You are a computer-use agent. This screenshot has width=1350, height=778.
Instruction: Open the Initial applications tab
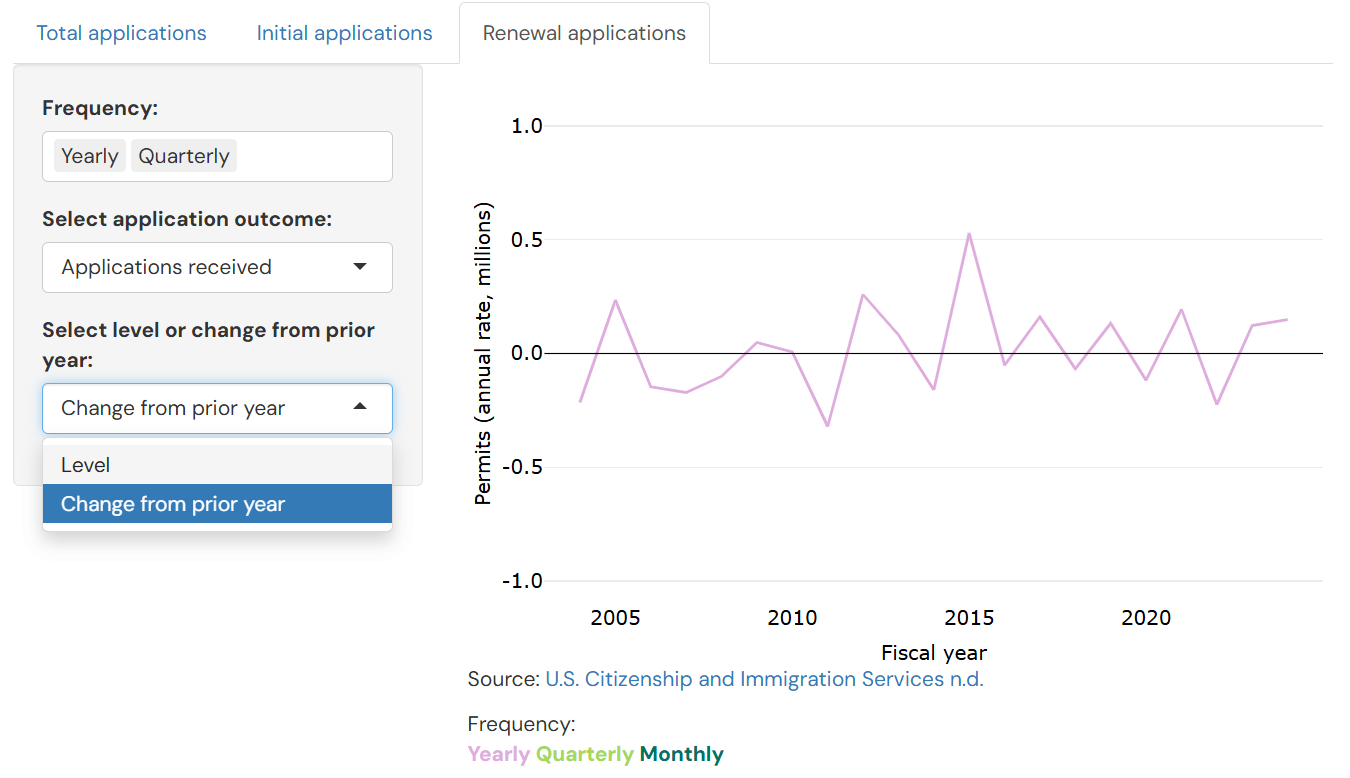344,33
